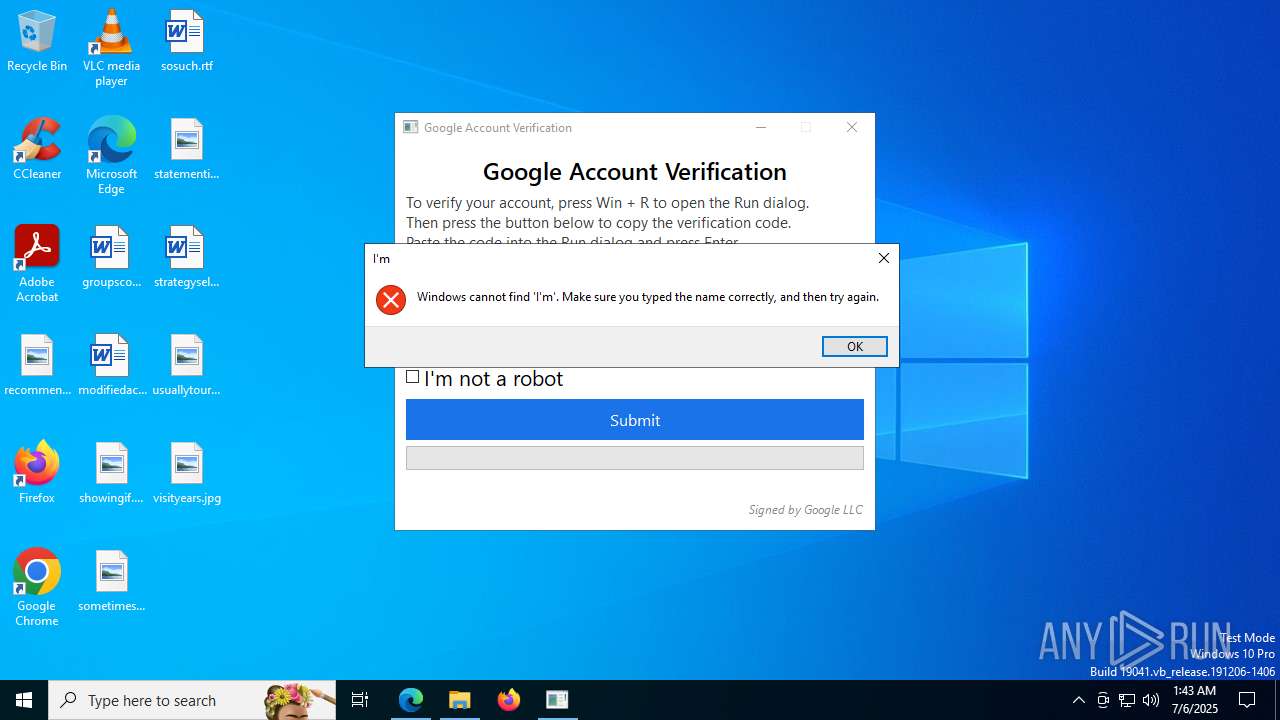
Task: Click OK in the error dialog
Action: tap(854, 346)
